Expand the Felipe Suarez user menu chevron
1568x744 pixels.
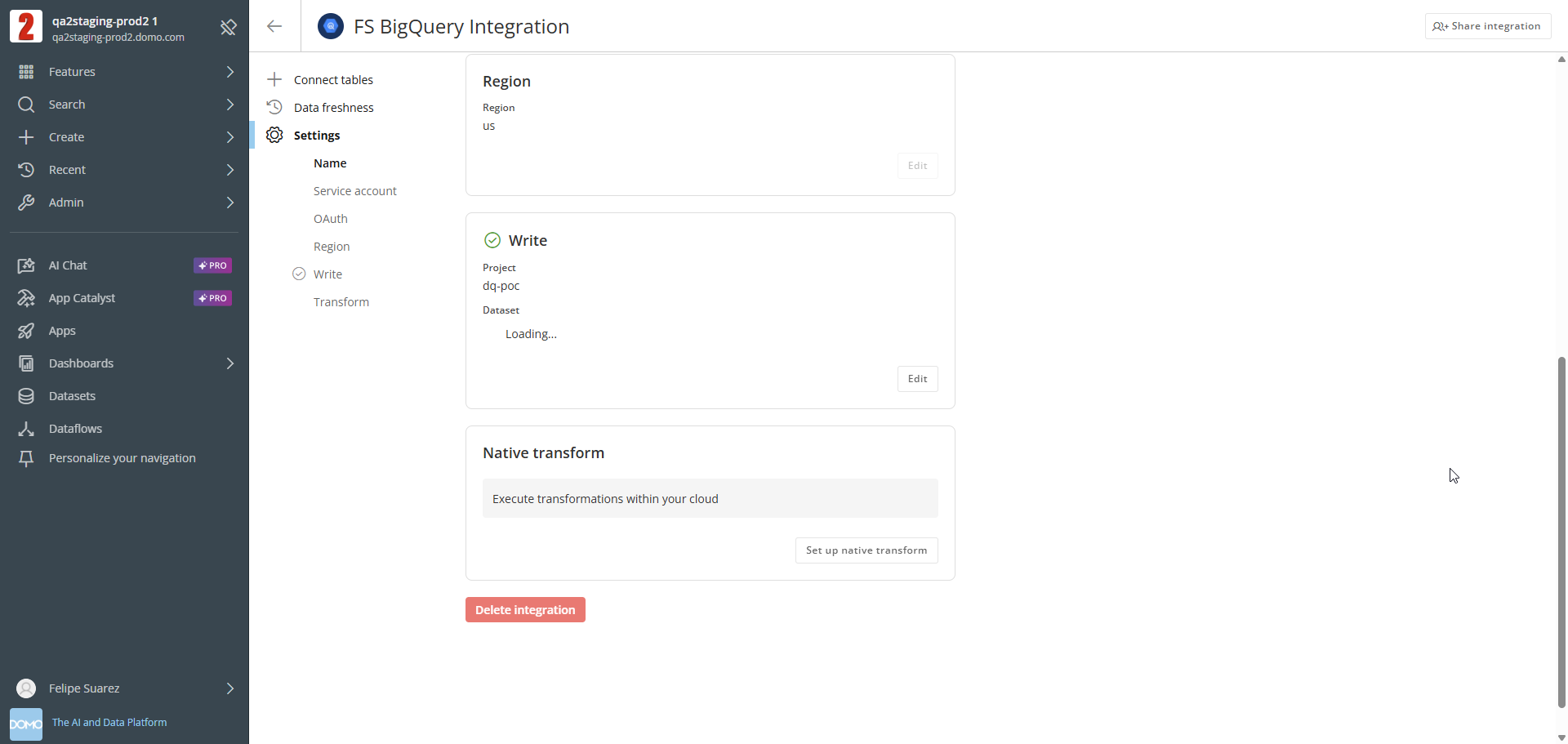tap(230, 688)
